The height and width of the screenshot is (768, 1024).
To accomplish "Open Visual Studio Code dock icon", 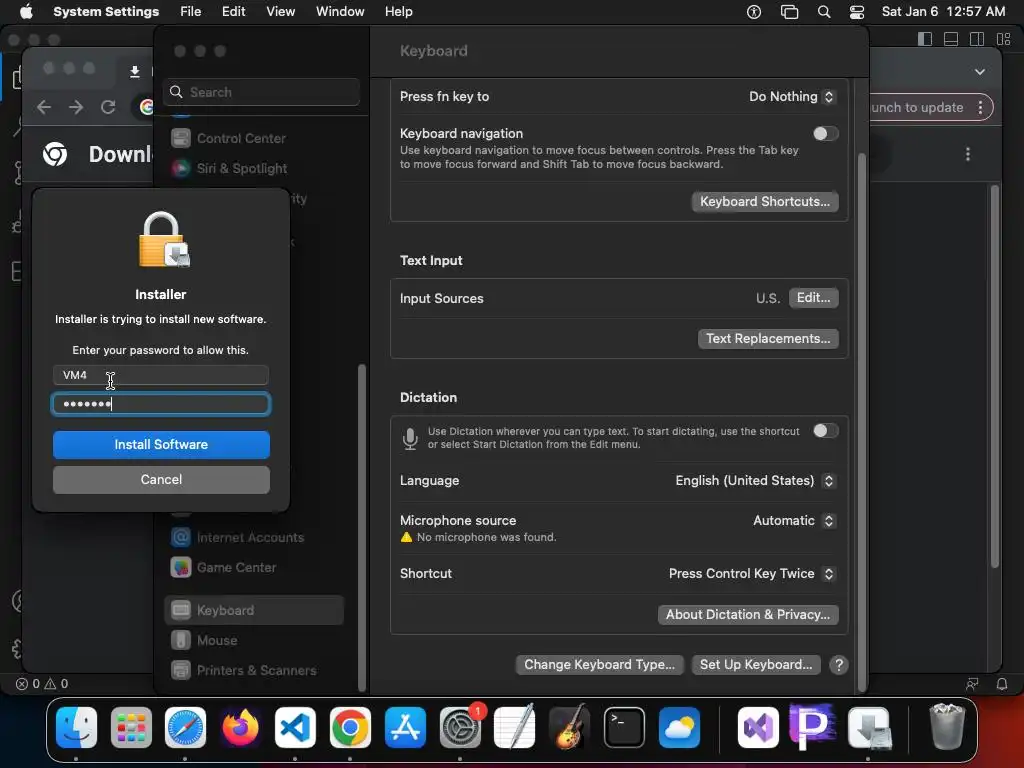I will 295,728.
